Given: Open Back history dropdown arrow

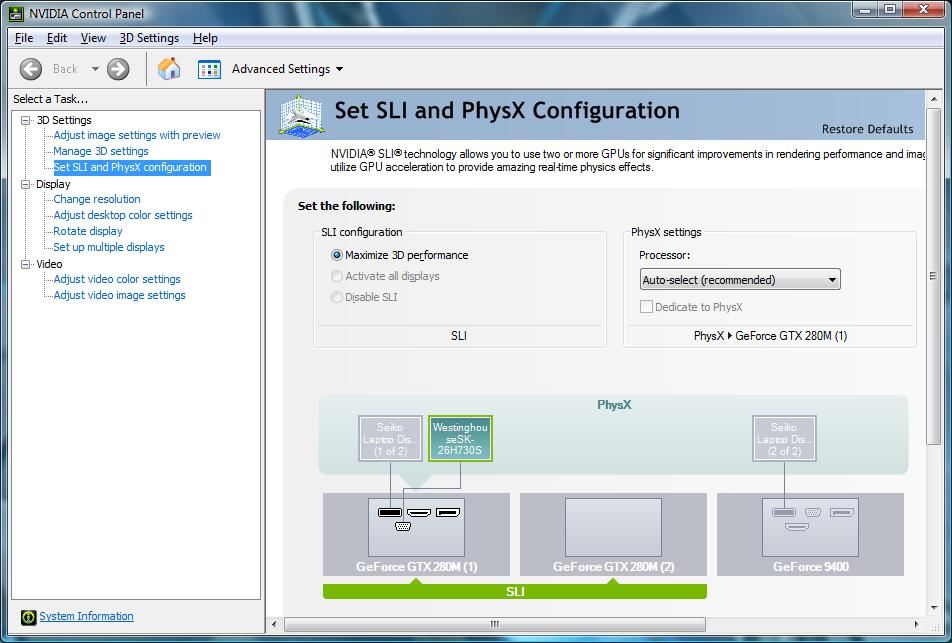Looking at the screenshot, I should click(95, 69).
